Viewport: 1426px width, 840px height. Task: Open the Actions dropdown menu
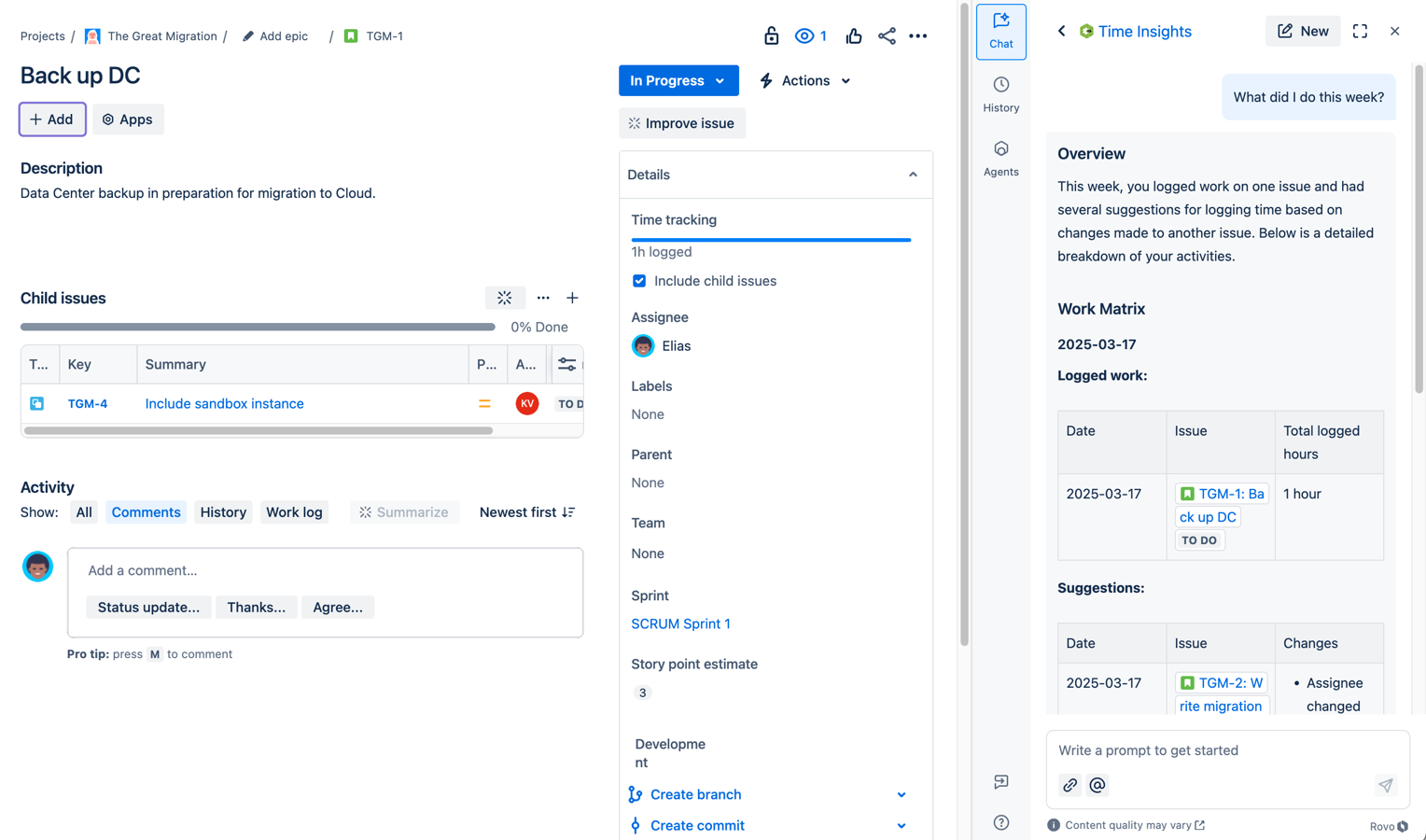(804, 81)
